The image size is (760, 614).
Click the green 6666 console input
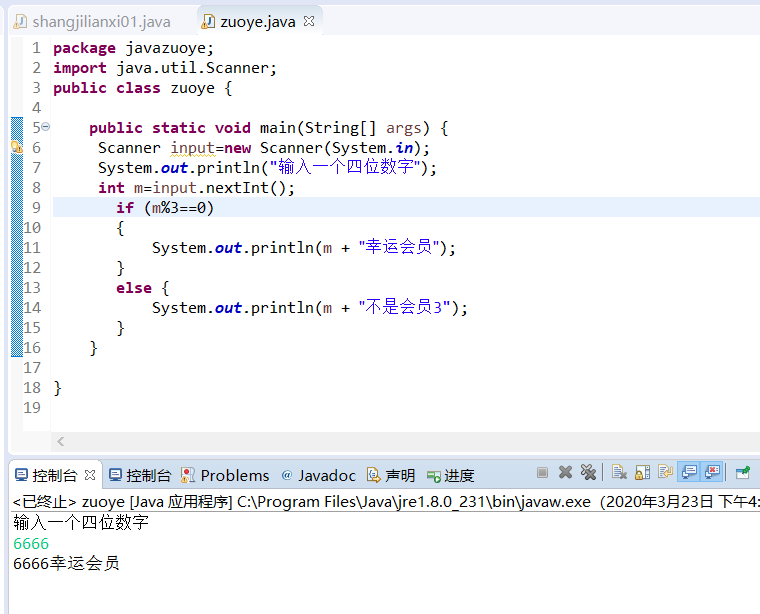click(x=31, y=543)
